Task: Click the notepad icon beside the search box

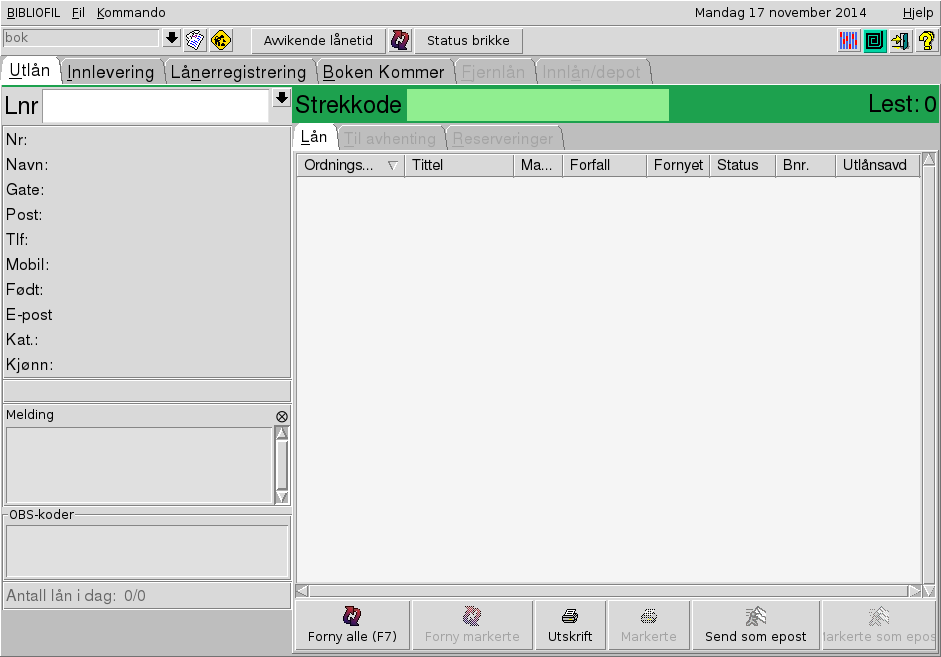Action: [195, 40]
